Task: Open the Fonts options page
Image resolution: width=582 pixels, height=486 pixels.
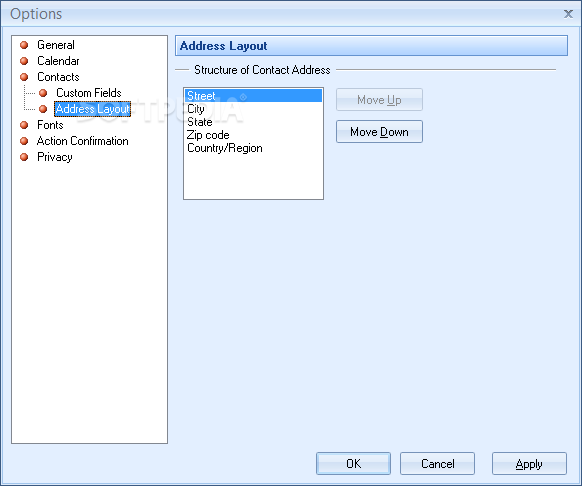Action: click(x=50, y=125)
